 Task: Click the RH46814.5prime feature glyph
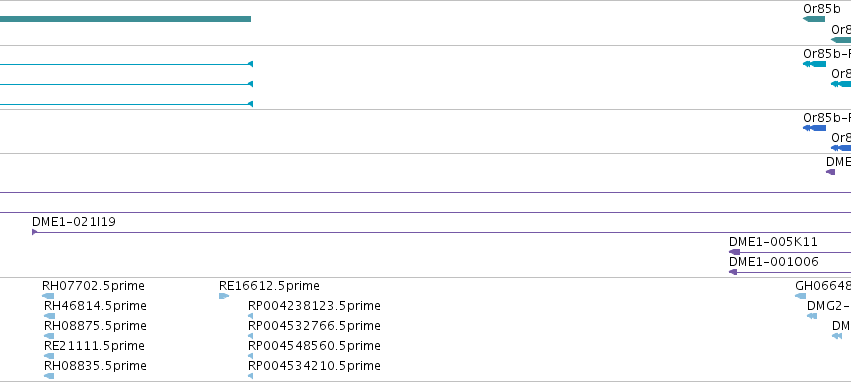(49, 316)
